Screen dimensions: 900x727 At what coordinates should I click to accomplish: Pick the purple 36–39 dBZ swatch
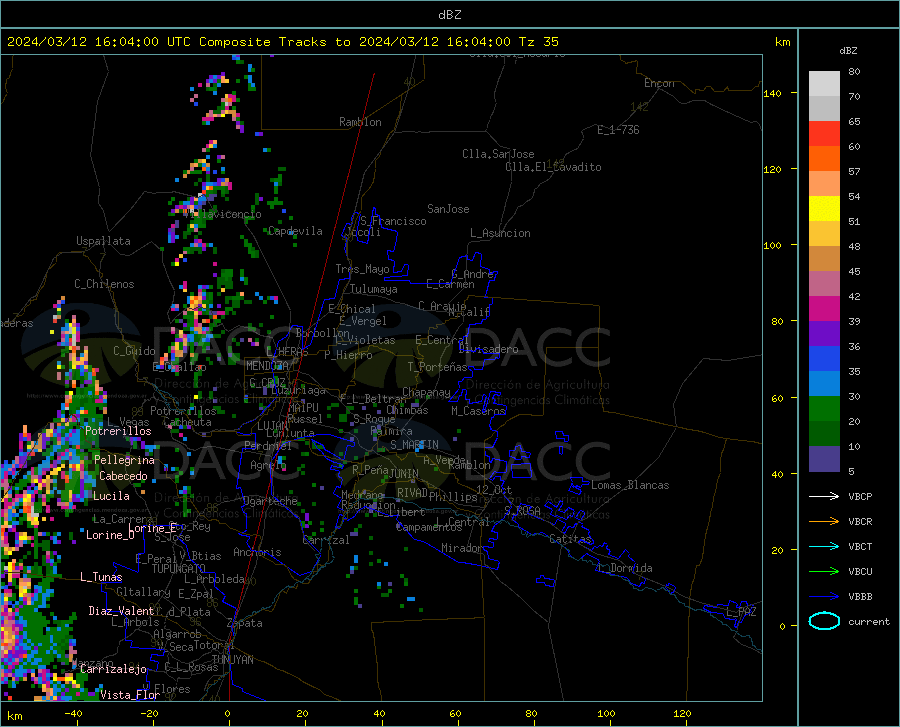[x=824, y=334]
